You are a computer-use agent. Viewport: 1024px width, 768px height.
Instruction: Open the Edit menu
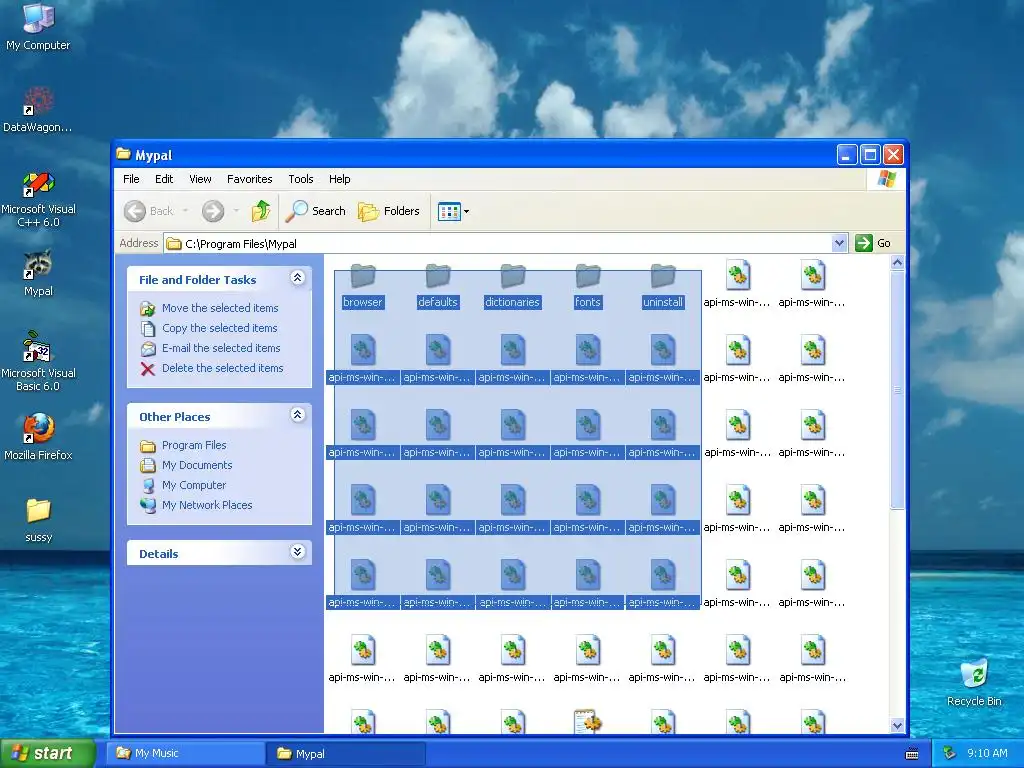[x=164, y=179]
